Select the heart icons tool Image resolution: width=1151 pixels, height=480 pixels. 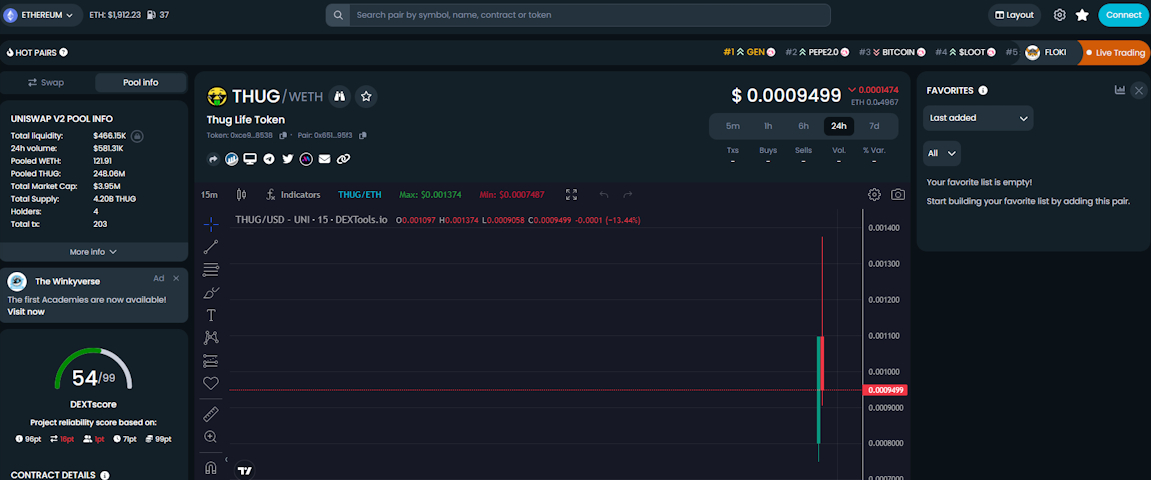211,383
